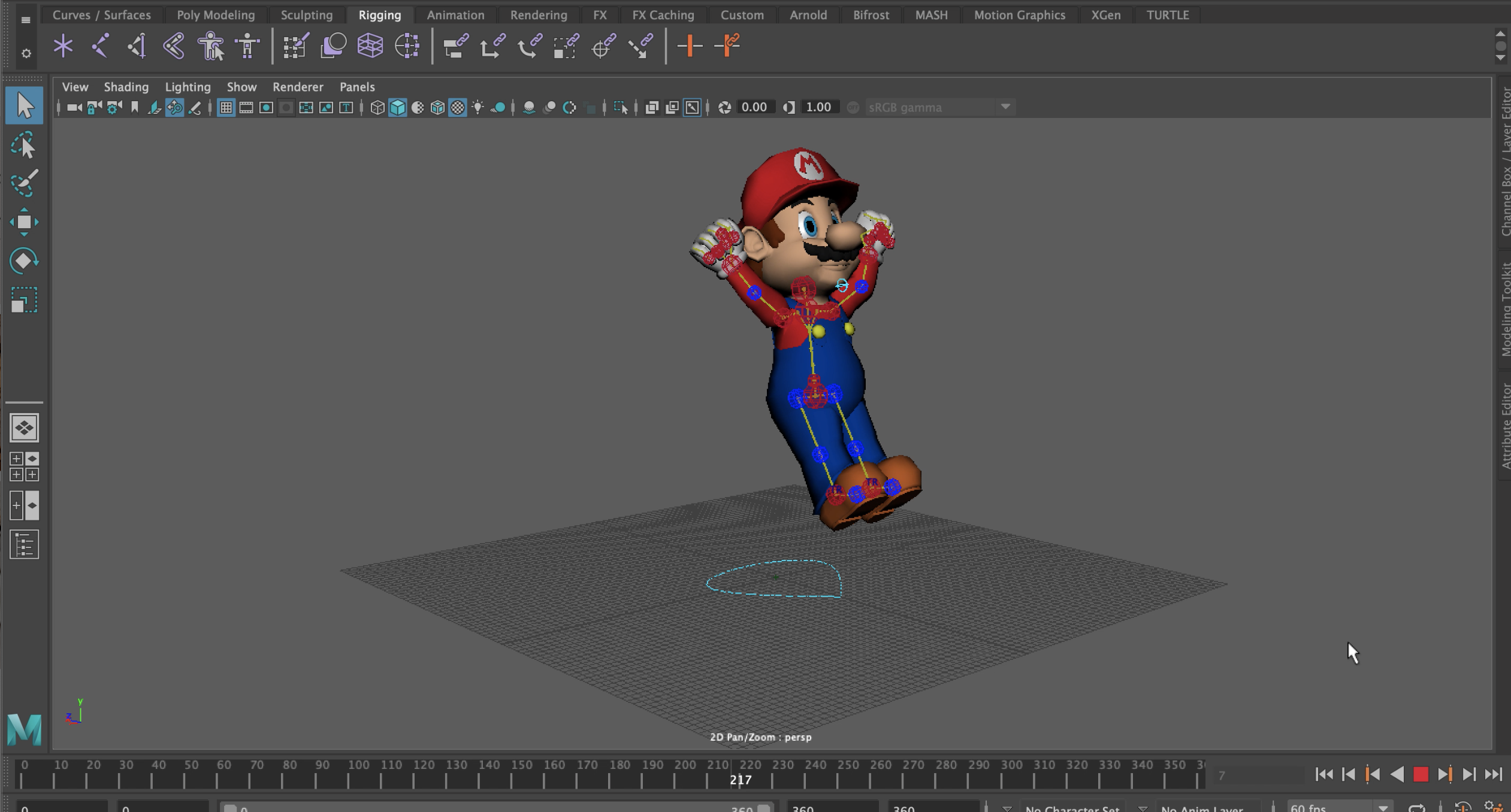Open the shelf menu hamburger button

coord(25,20)
